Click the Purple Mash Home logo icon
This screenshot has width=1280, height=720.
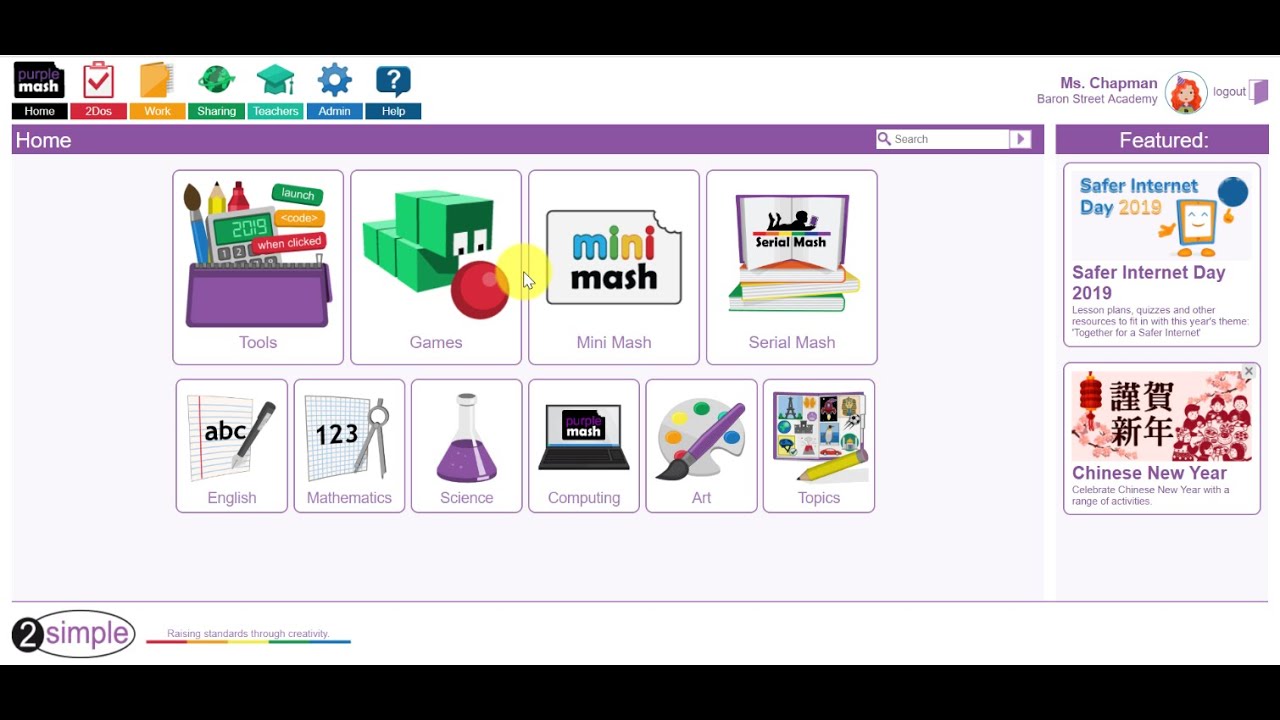(x=39, y=81)
